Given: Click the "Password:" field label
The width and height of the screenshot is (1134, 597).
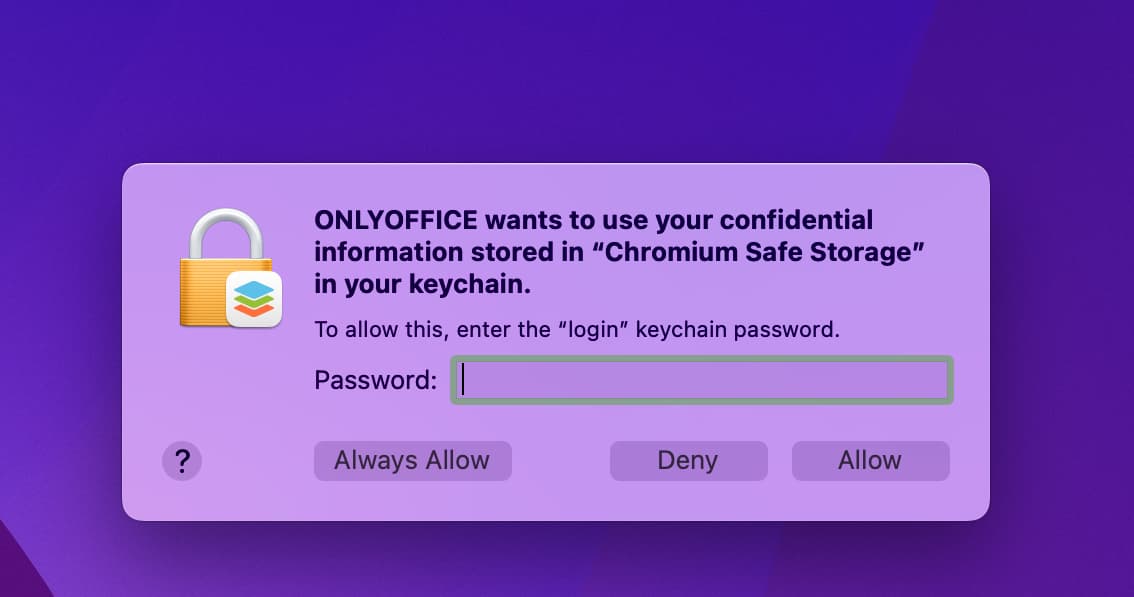Looking at the screenshot, I should [x=375, y=380].
